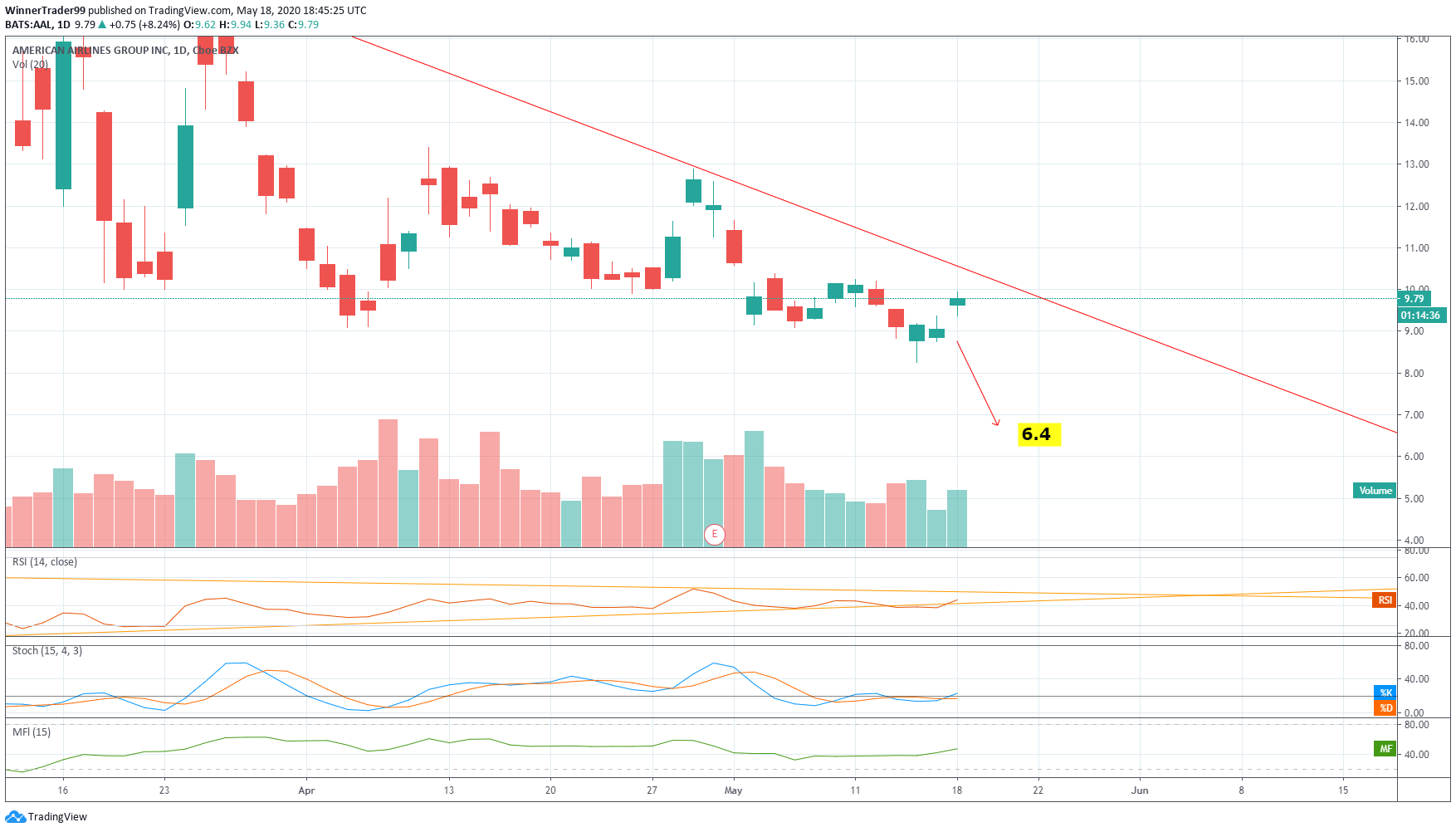This screenshot has width=1456, height=832.
Task: Click the open value 'O:9.62' in header
Action: click(x=199, y=25)
